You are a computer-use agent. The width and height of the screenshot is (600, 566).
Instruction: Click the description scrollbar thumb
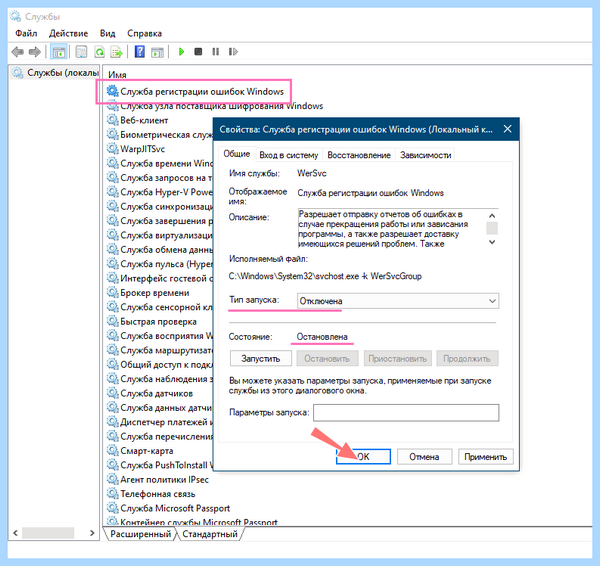pyautogui.click(x=492, y=228)
